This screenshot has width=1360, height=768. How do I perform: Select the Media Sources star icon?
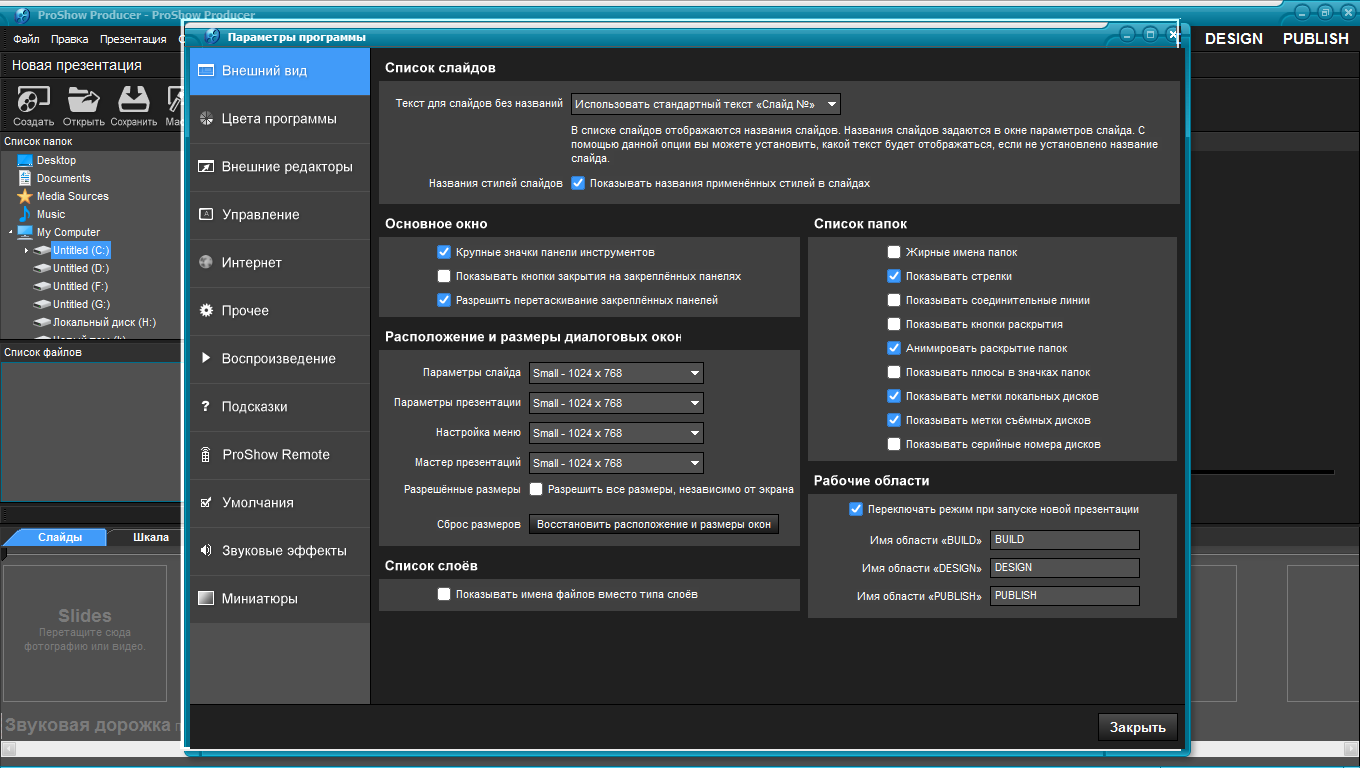click(x=25, y=196)
